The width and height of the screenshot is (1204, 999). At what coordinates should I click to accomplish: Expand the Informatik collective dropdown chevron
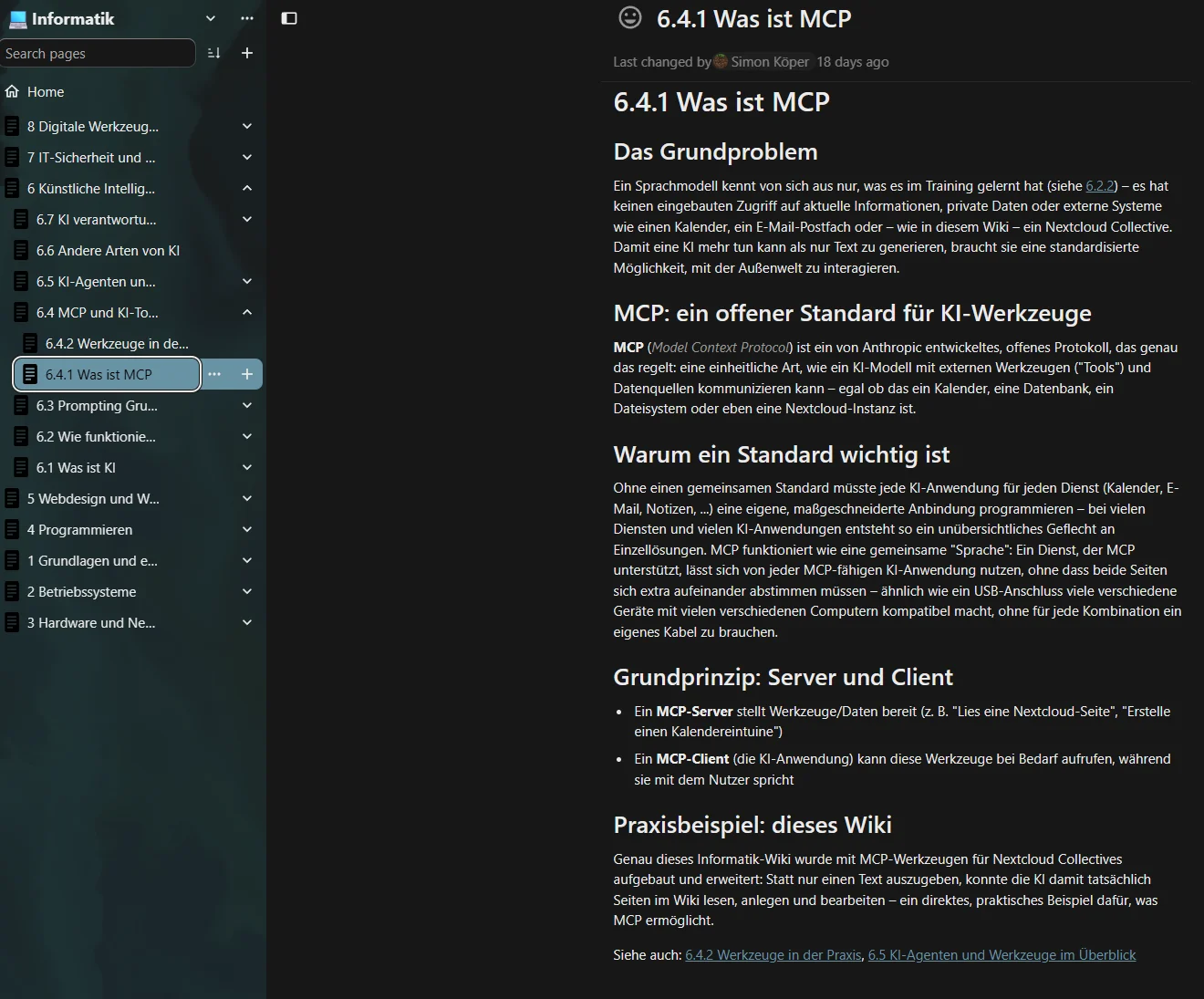tap(211, 18)
